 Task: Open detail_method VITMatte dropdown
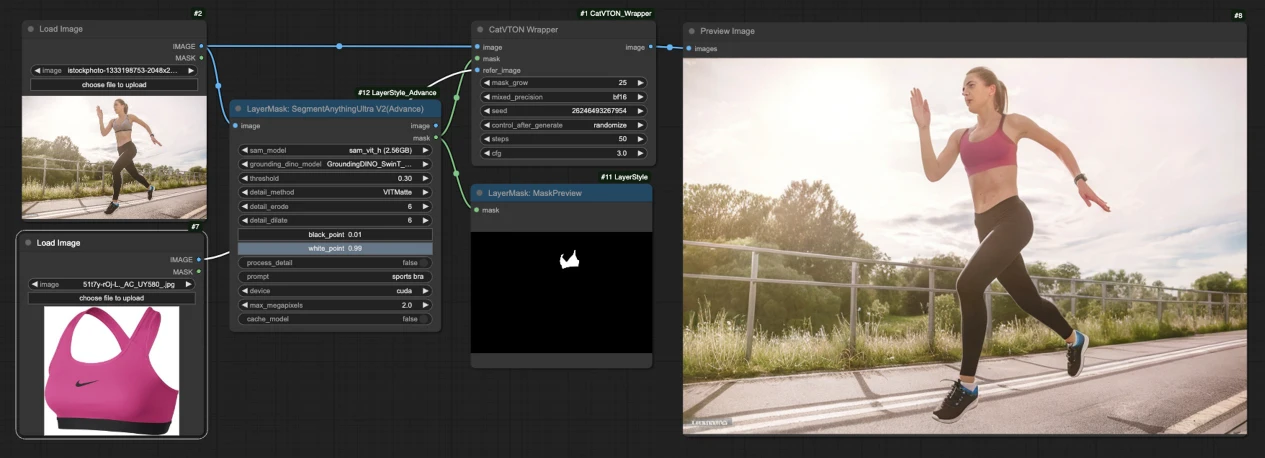pos(335,192)
